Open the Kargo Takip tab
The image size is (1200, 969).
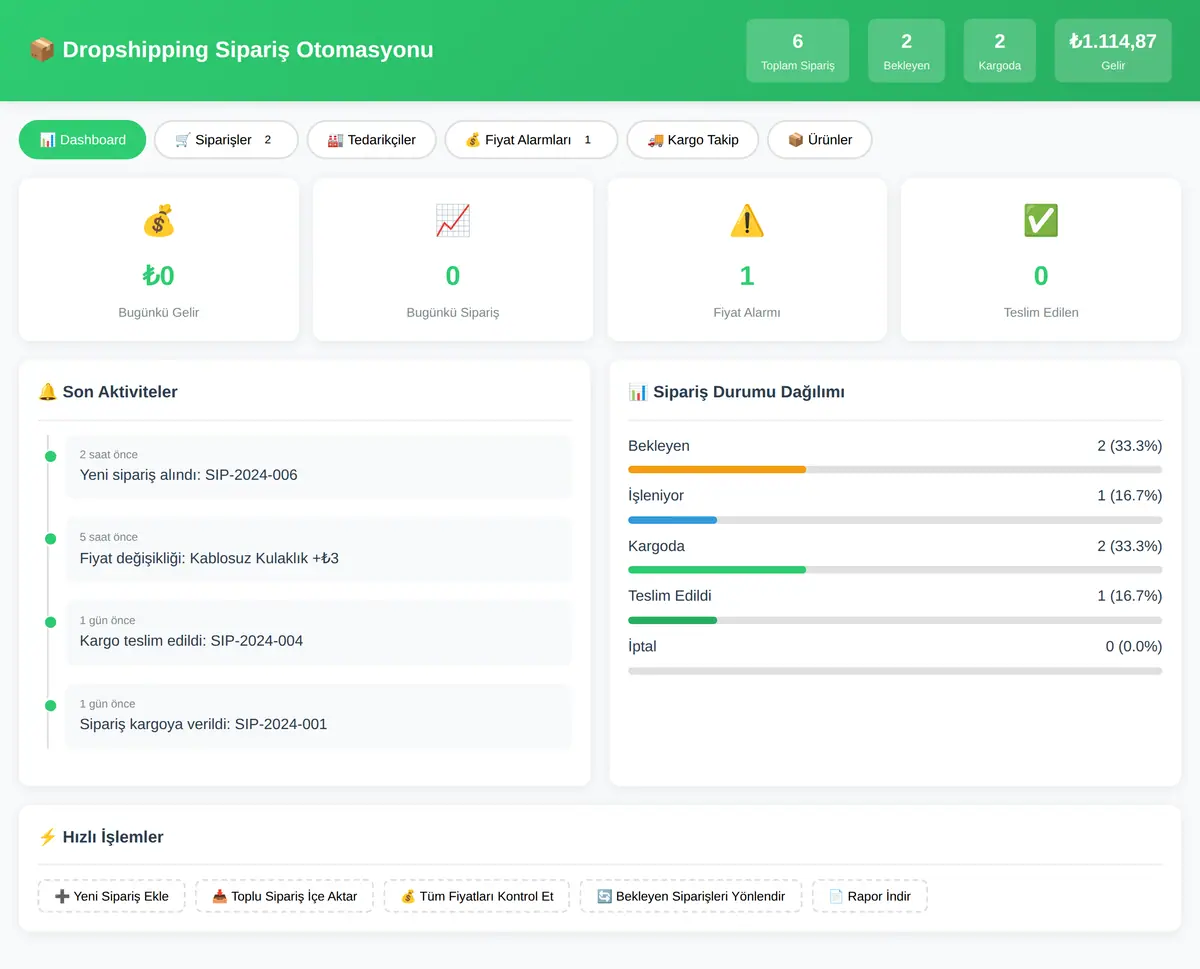point(692,140)
